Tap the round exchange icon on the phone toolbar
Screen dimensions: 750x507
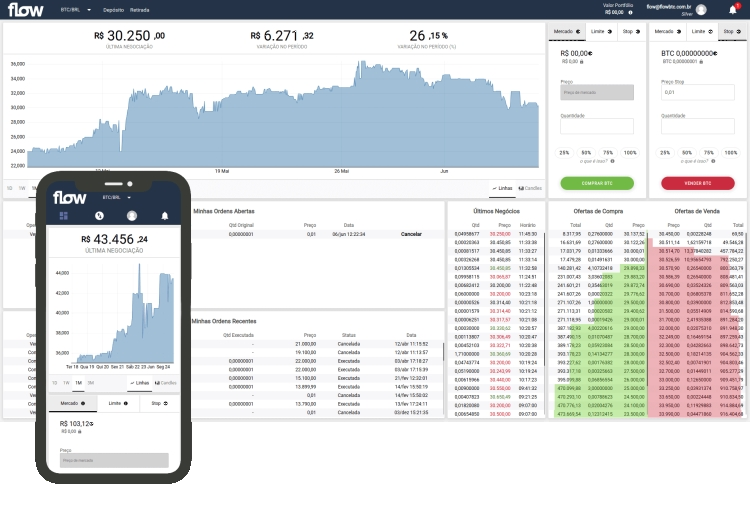pos(99,216)
